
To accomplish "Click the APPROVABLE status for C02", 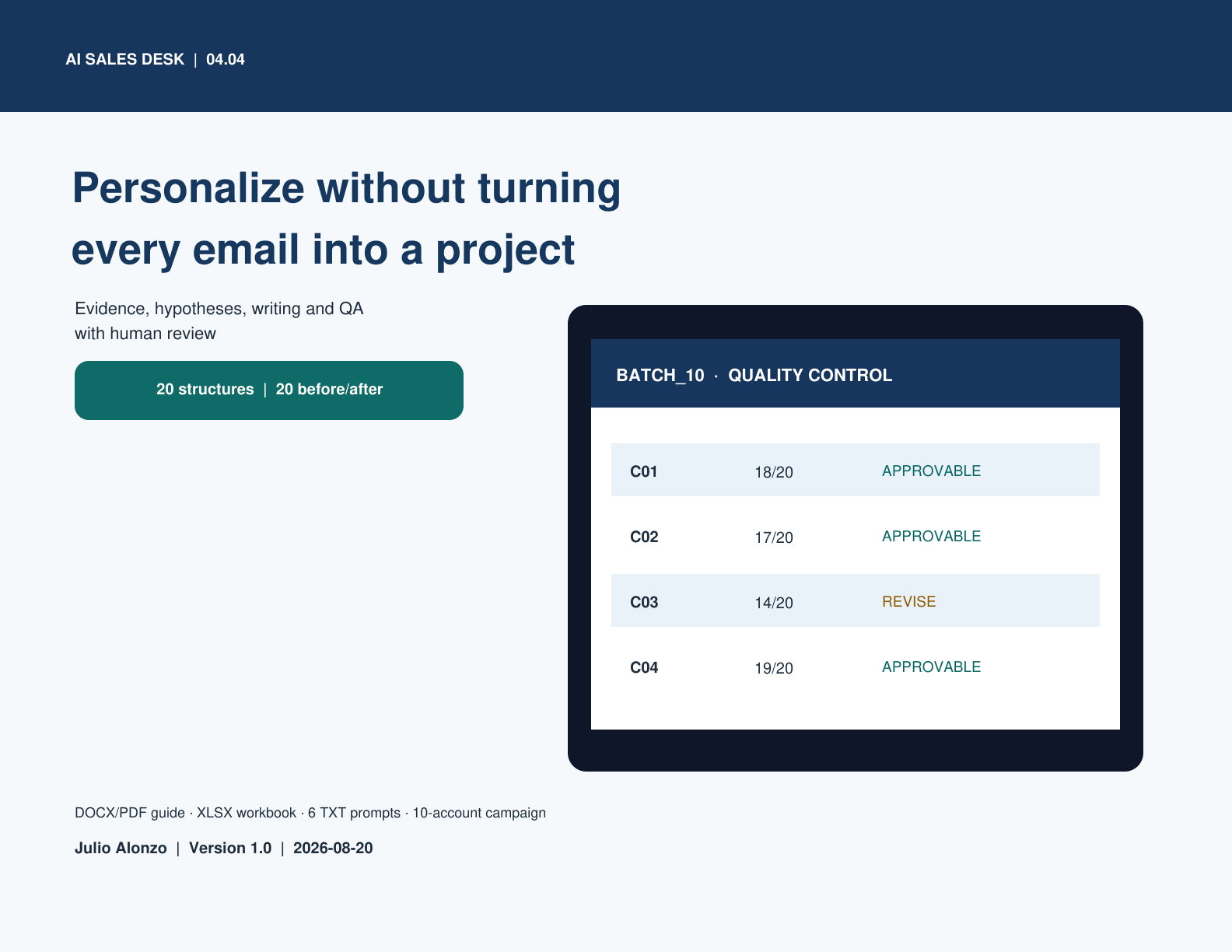I will click(931, 536).
